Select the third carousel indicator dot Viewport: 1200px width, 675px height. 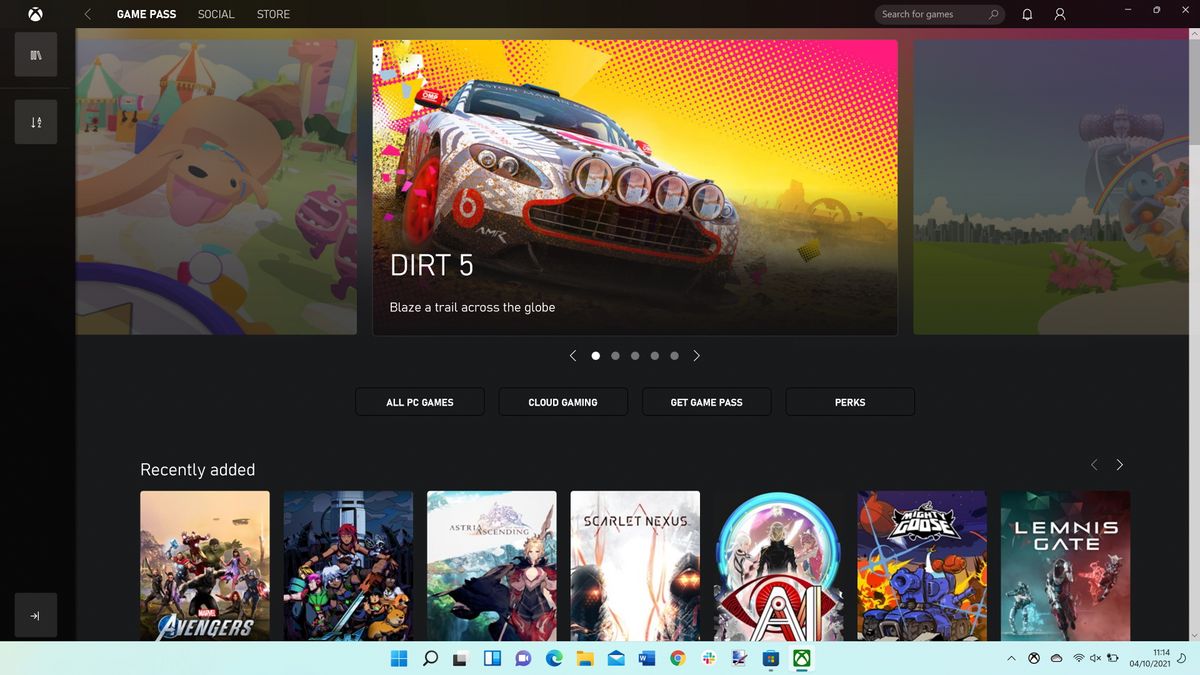[635, 355]
